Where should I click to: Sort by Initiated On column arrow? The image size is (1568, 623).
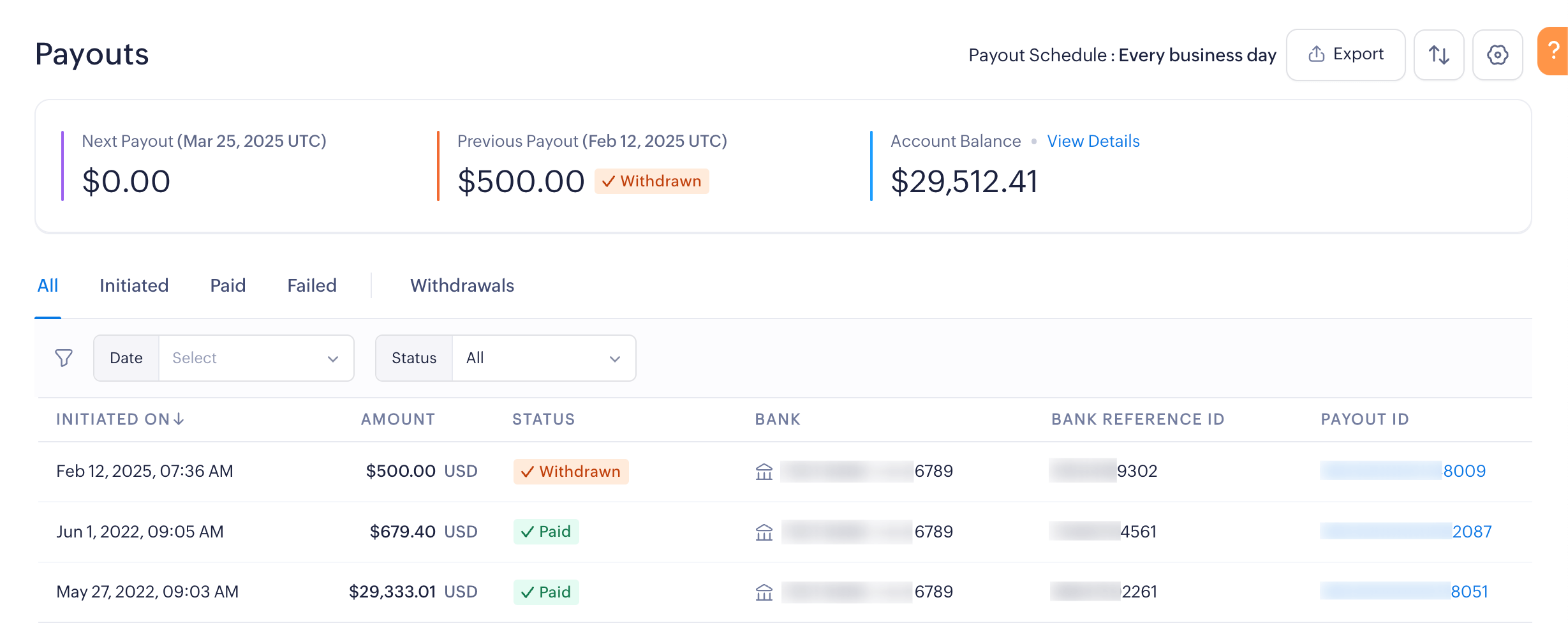[179, 419]
